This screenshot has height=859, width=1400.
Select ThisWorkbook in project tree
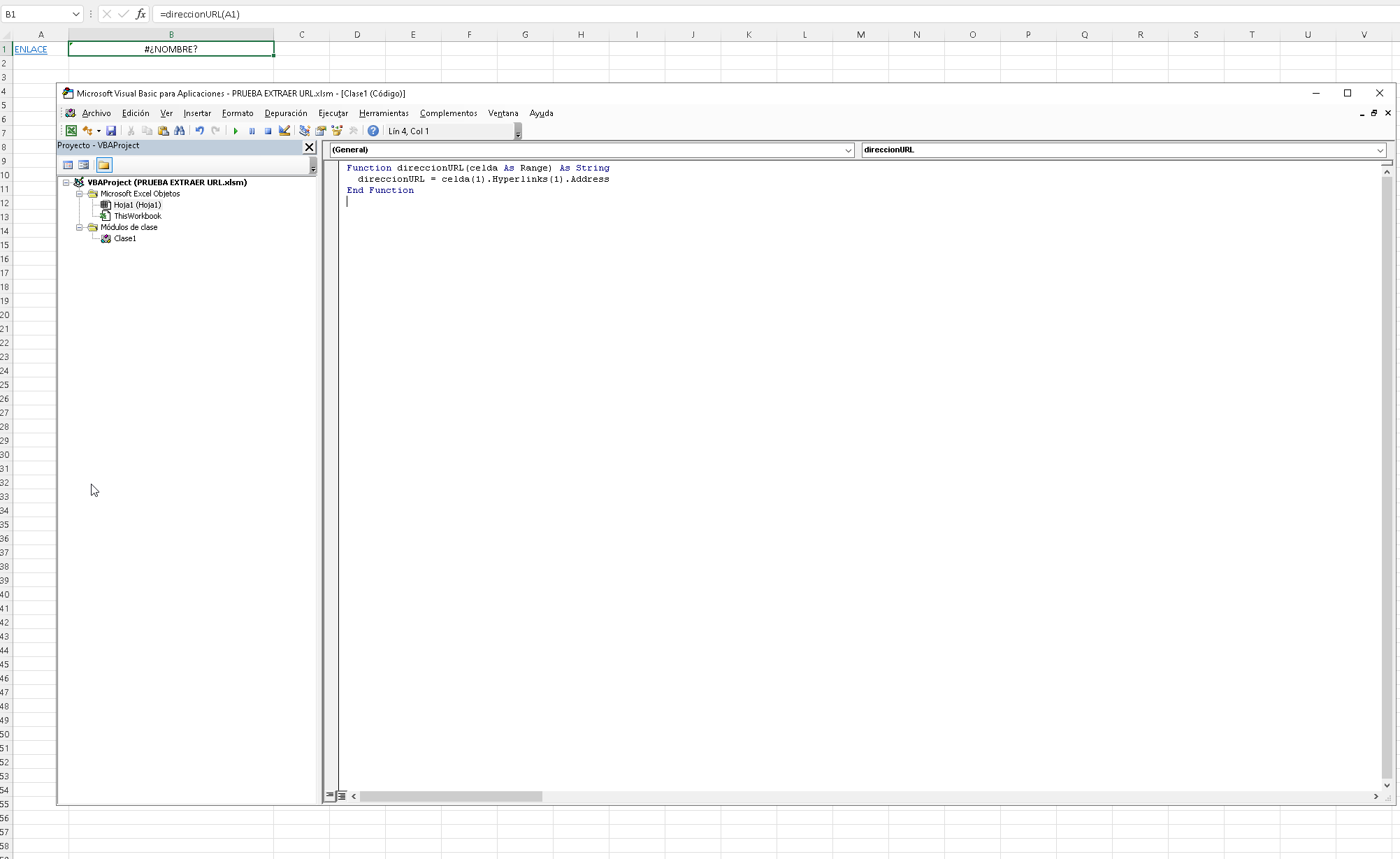tap(137, 216)
